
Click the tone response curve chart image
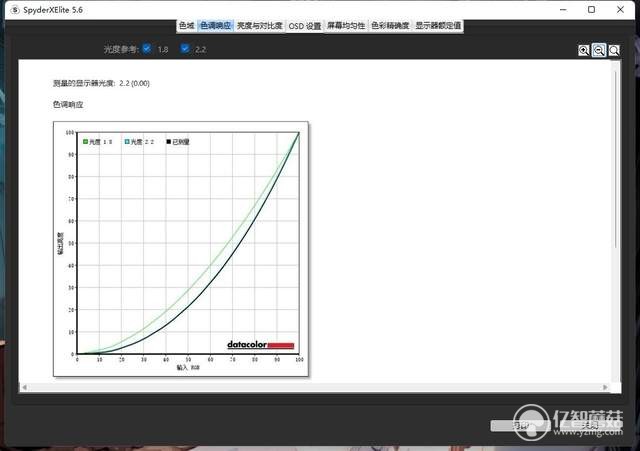click(x=181, y=249)
